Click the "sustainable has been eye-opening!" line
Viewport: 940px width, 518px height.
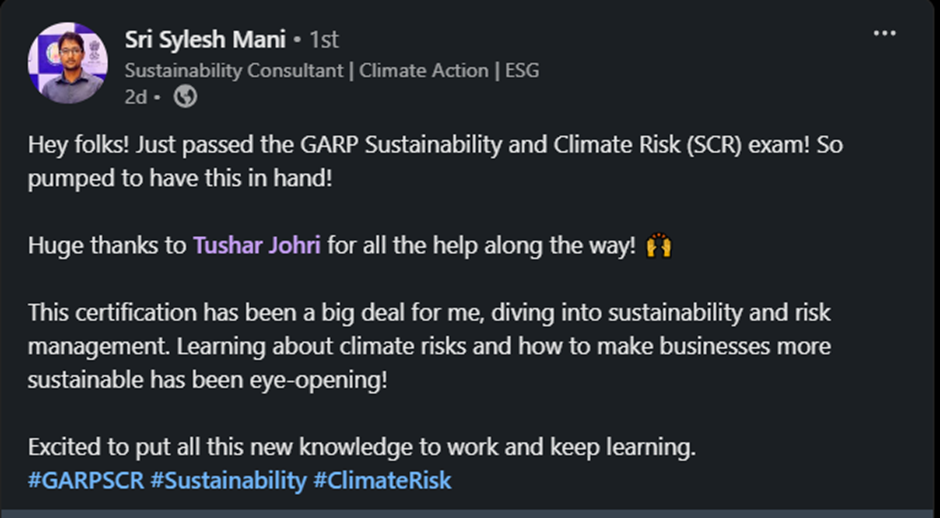[206, 380]
